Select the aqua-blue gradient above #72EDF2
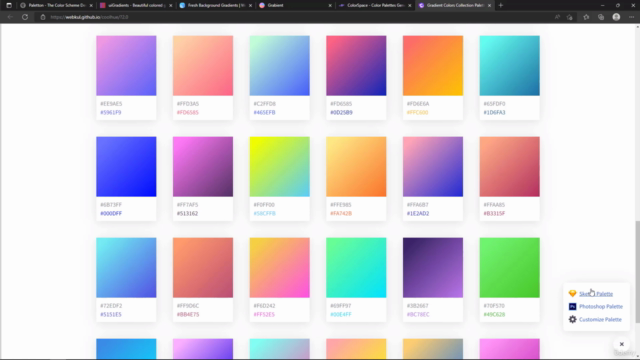Image resolution: width=640 pixels, height=360 pixels. (x=126, y=267)
